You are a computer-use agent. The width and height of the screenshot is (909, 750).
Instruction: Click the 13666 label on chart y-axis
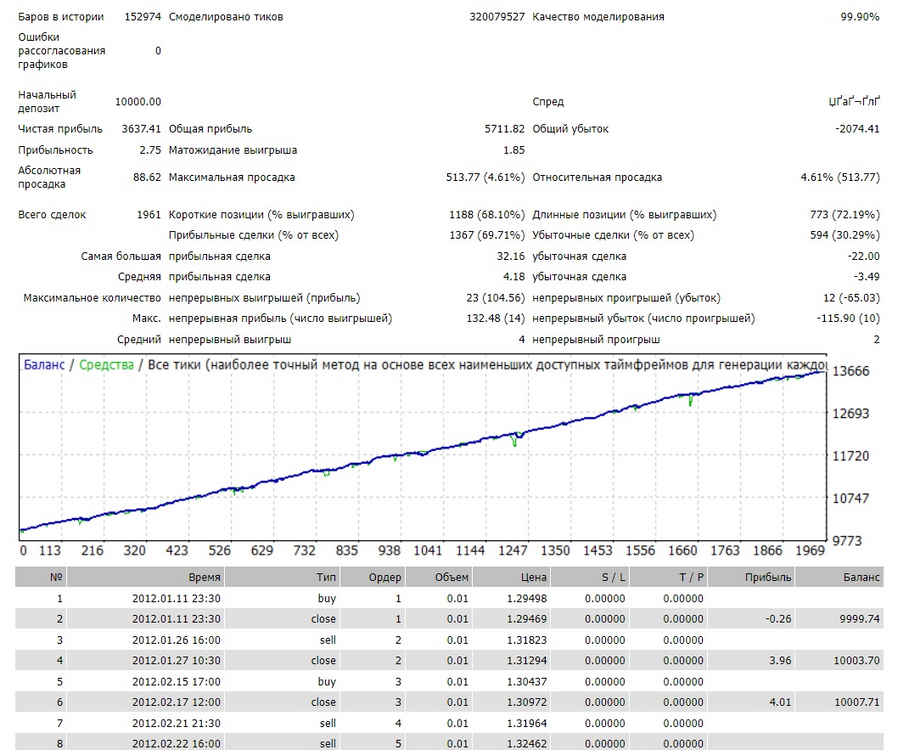[851, 371]
